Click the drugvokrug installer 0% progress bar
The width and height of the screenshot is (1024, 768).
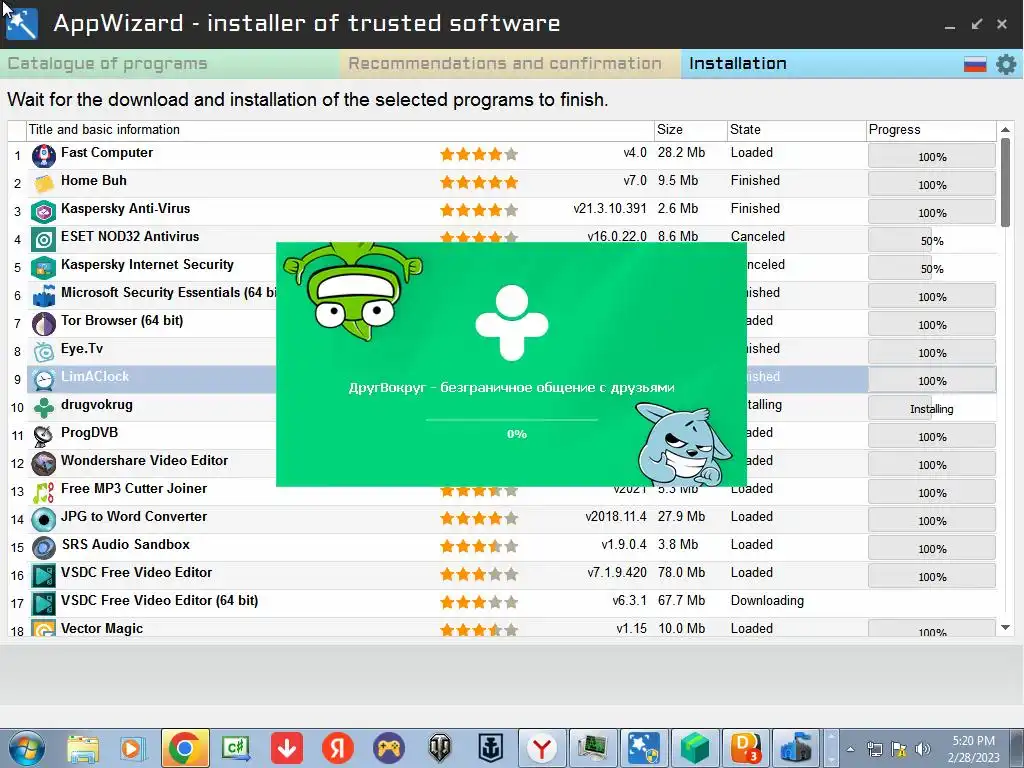[511, 419]
